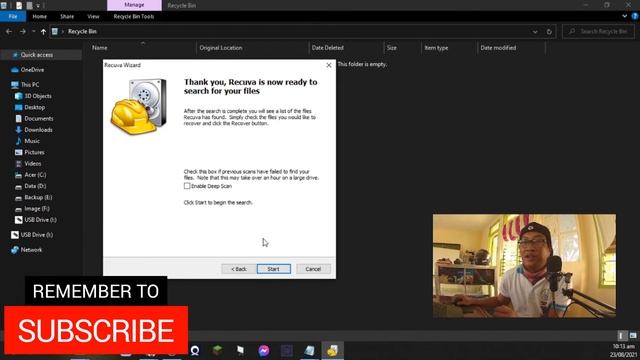Go up one folder level
This screenshot has height=360, width=640.
coord(43,31)
